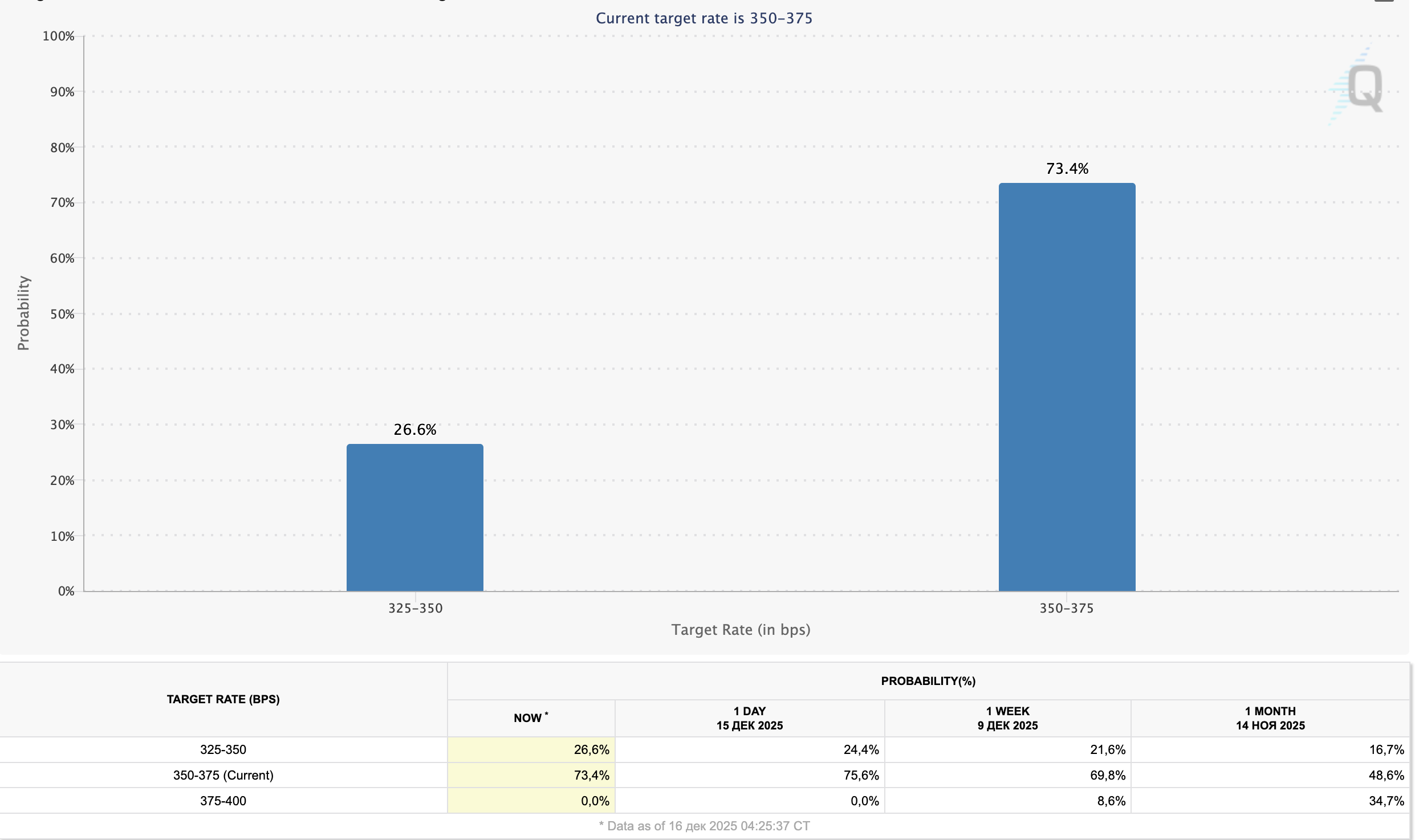The width and height of the screenshot is (1415, 840).
Task: Click the TARGET RATE (BPS) column header
Action: point(223,699)
